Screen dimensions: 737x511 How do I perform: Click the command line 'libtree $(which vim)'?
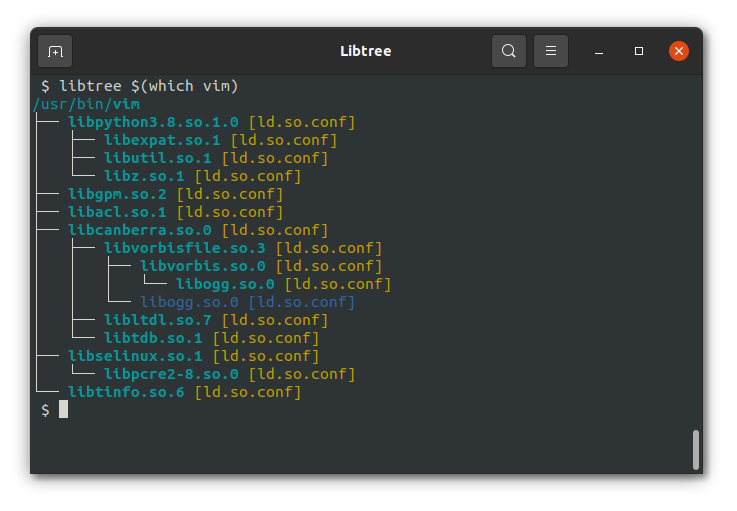pyautogui.click(x=149, y=86)
